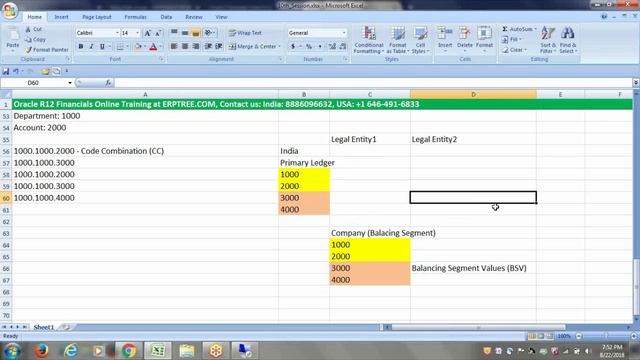Click Save in Quick Access Toolbar
The width and height of the screenshot is (640, 360).
(x=6, y=71)
